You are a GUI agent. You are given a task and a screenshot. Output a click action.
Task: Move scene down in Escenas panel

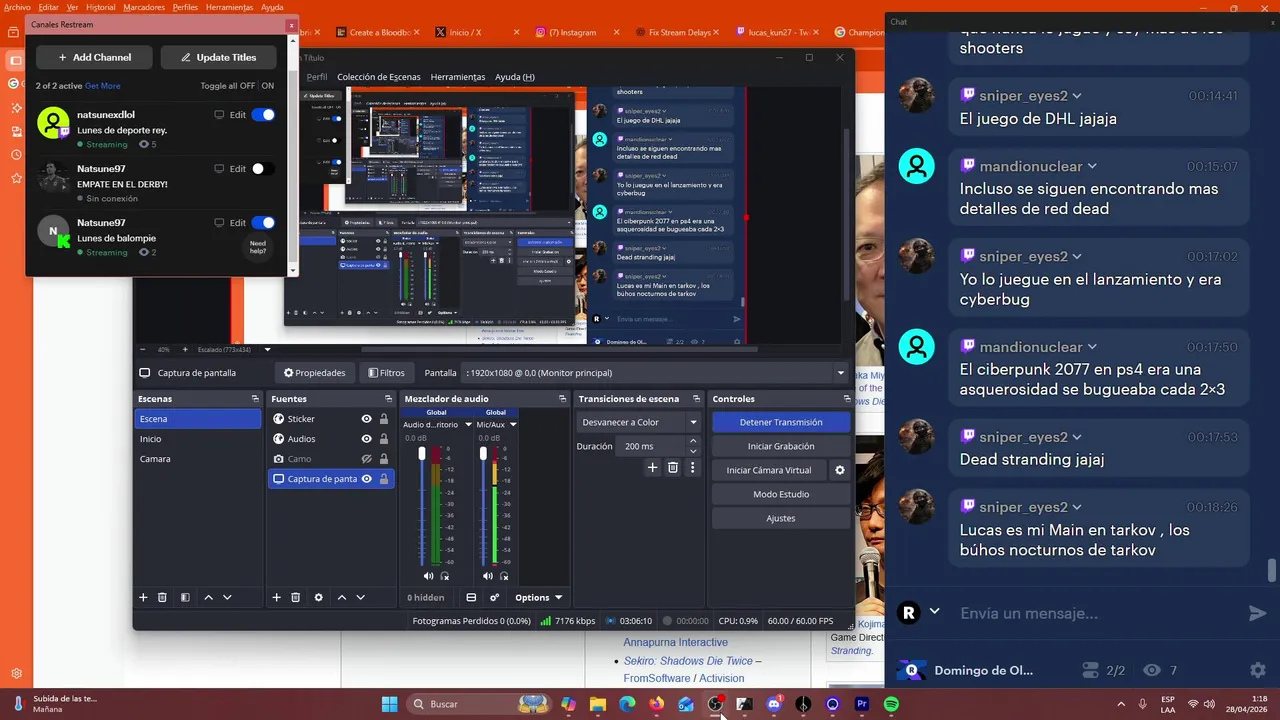point(227,597)
